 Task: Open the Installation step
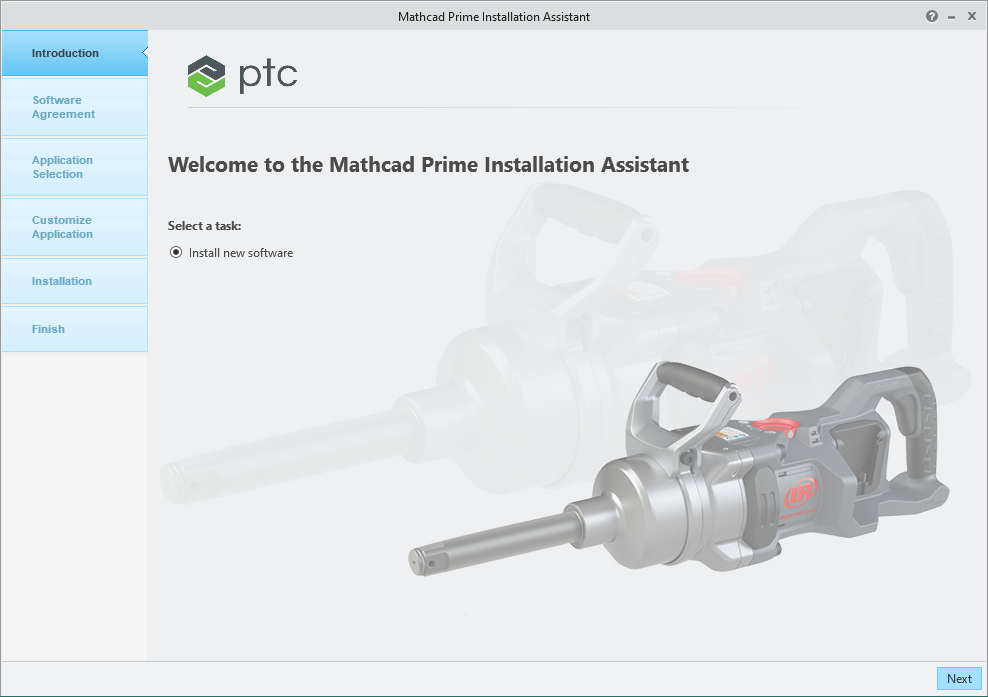click(x=75, y=281)
